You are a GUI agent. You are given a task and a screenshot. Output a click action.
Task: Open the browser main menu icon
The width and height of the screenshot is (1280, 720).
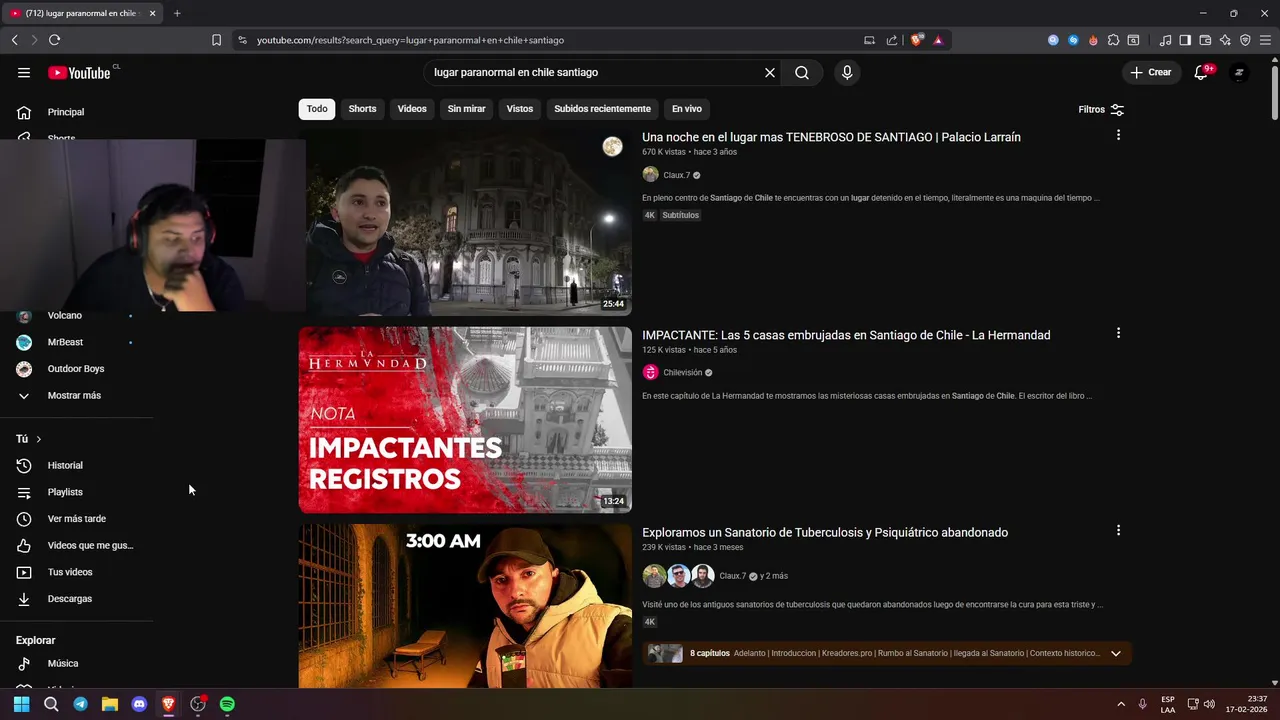coord(1265,40)
